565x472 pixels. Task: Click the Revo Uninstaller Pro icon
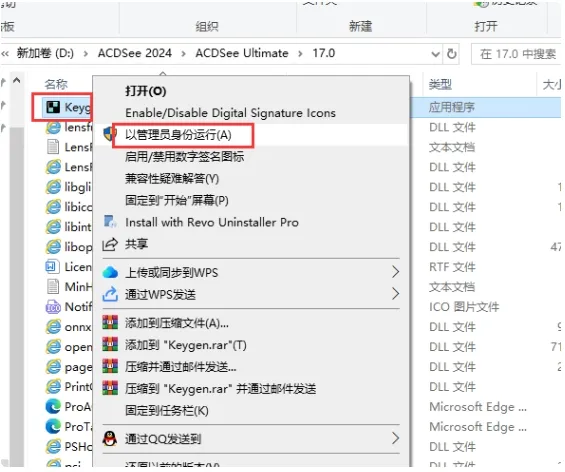pyautogui.click(x=110, y=222)
